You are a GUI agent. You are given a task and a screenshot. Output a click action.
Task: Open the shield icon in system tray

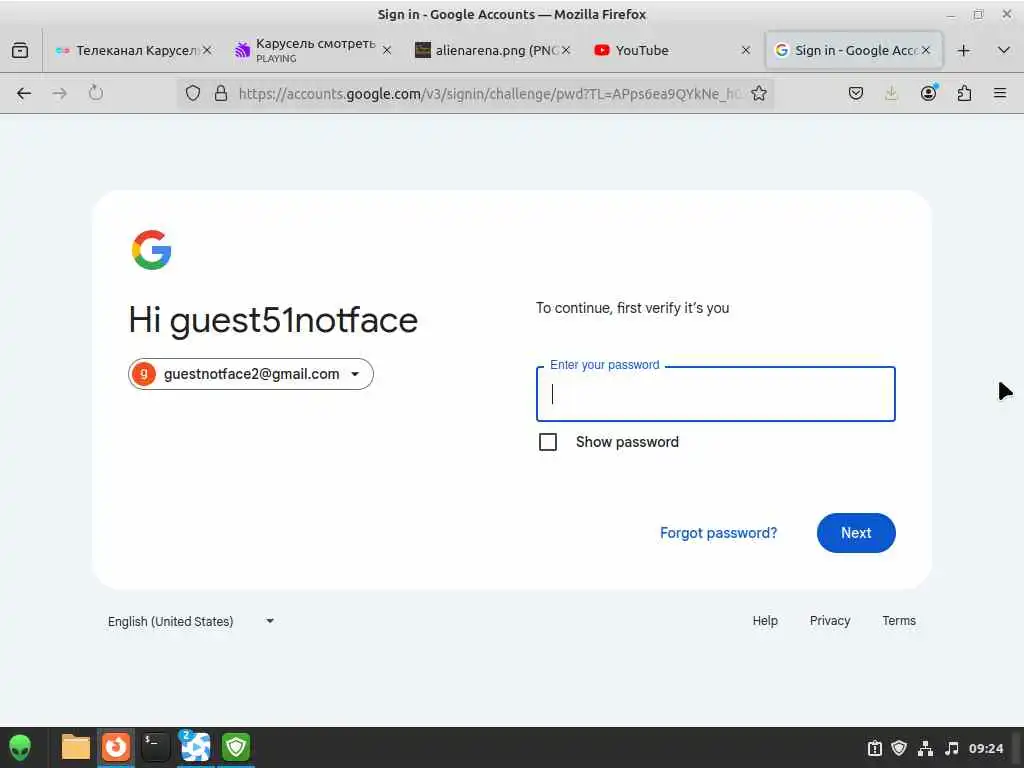899,748
